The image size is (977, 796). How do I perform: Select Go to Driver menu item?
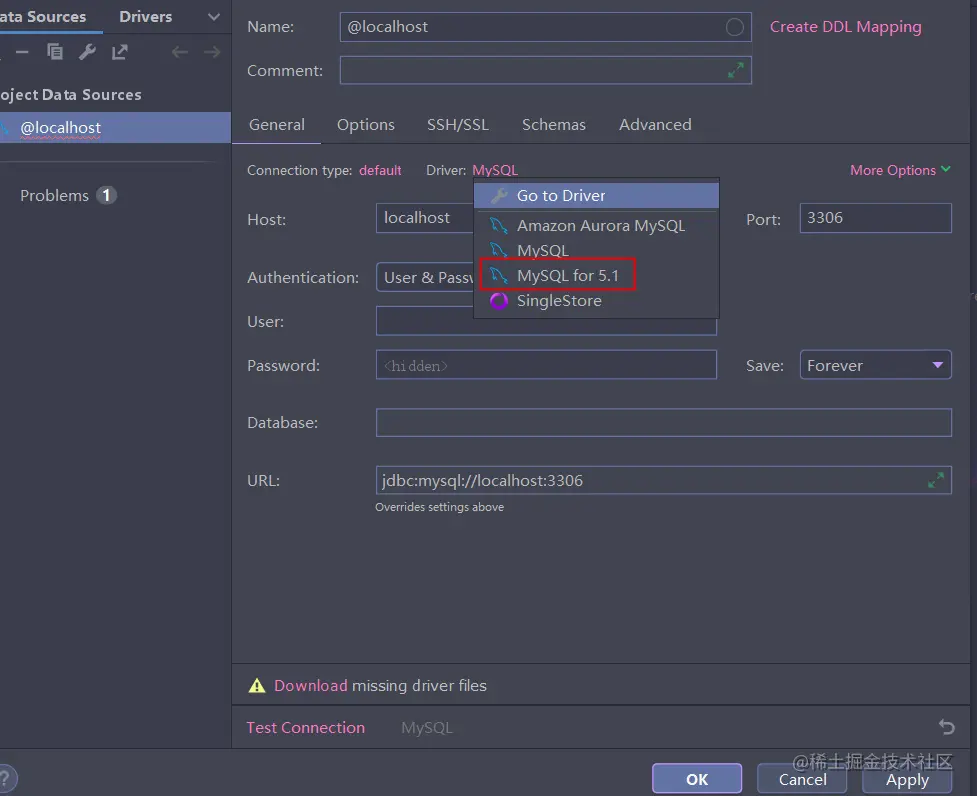click(596, 196)
